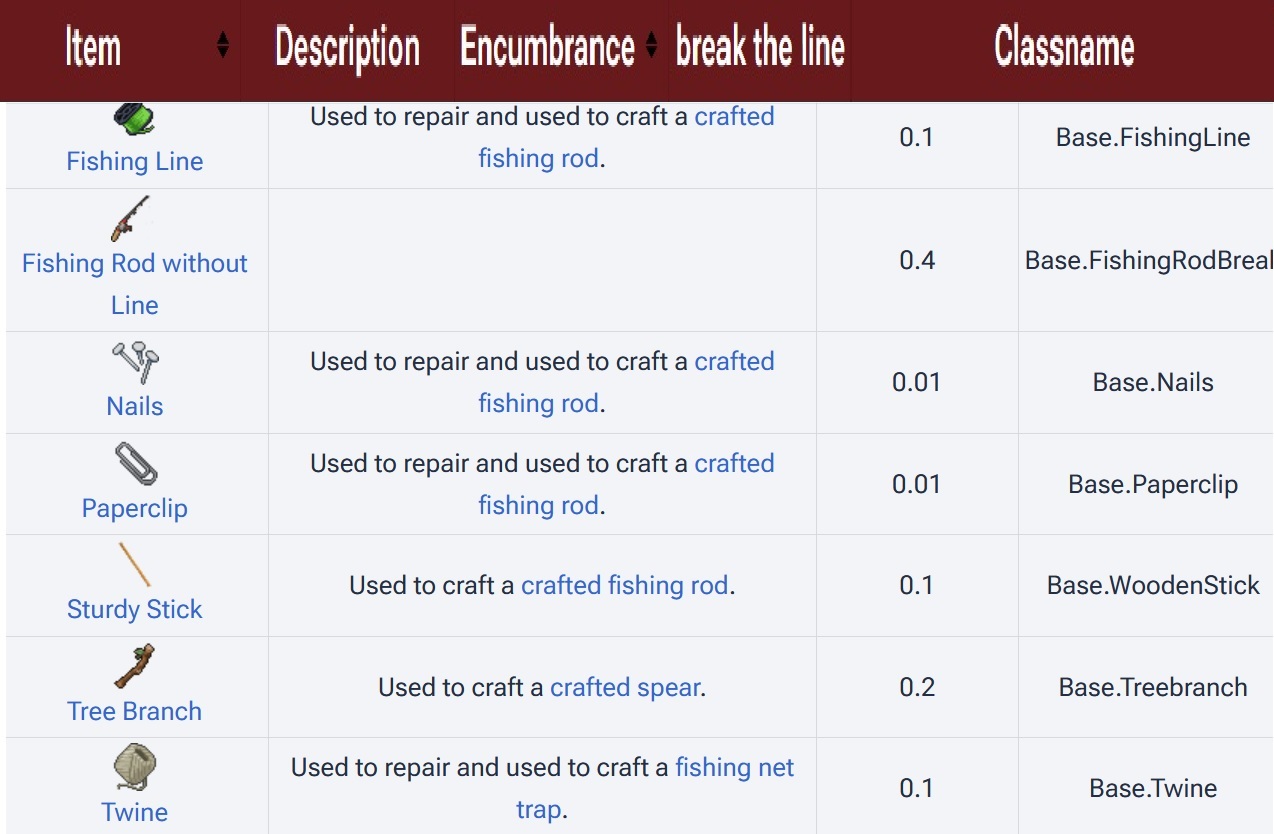Open the Twine item link

(135, 812)
